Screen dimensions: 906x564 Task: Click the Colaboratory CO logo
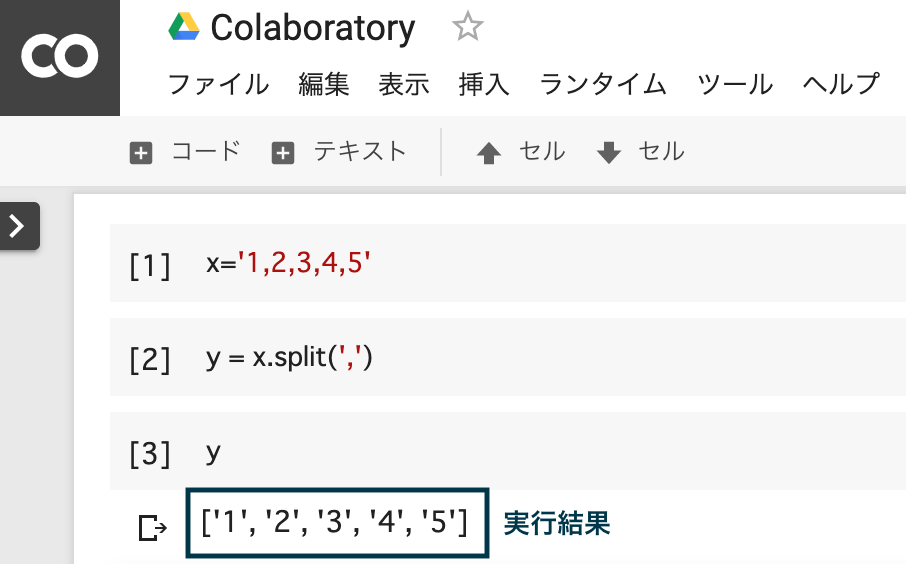[x=59, y=56]
